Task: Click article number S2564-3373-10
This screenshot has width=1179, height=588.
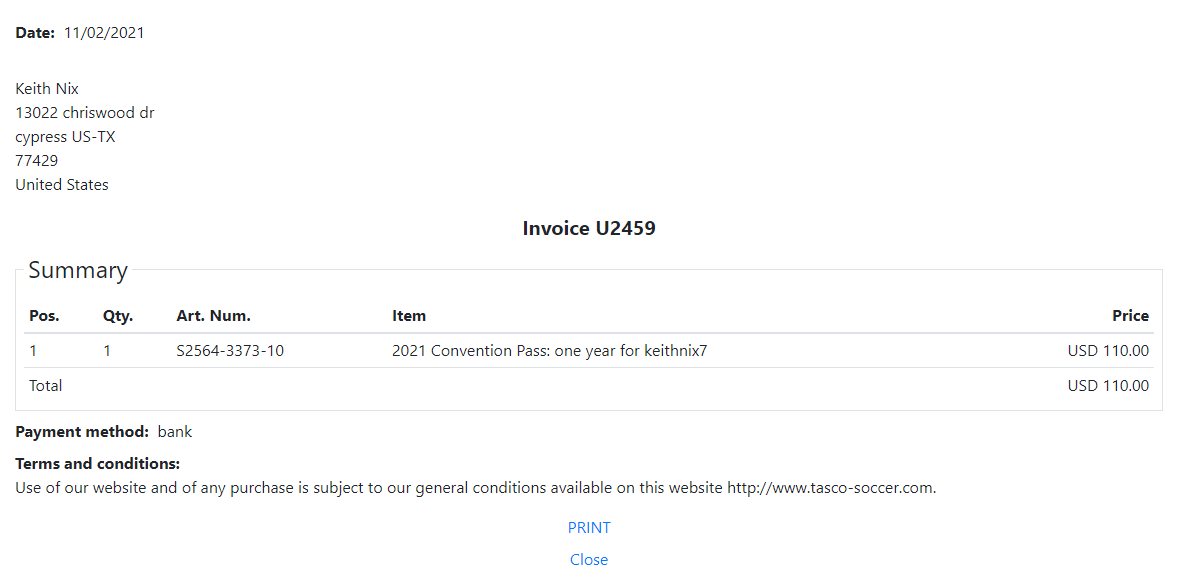Action: point(230,350)
